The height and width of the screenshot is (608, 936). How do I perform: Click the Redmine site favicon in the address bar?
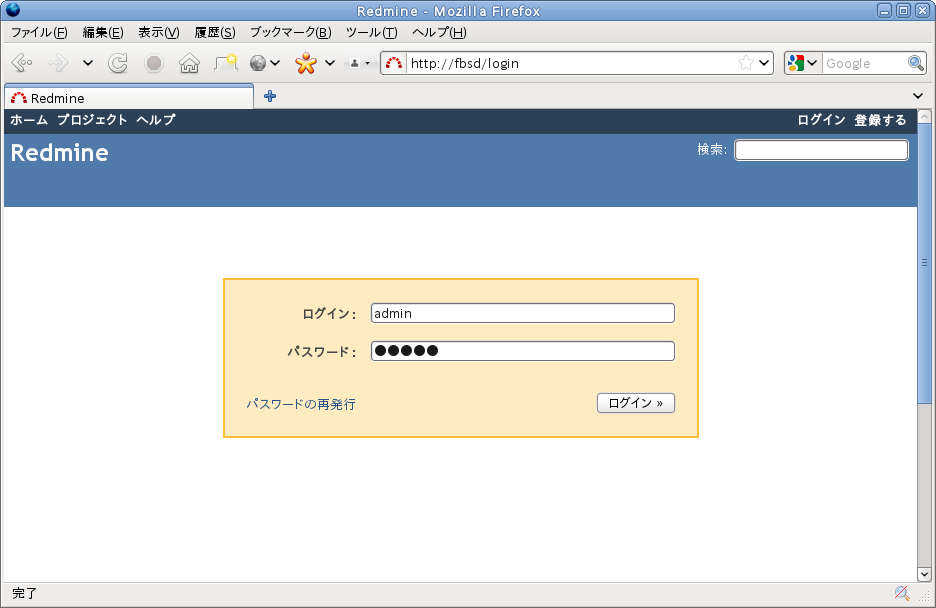[393, 63]
